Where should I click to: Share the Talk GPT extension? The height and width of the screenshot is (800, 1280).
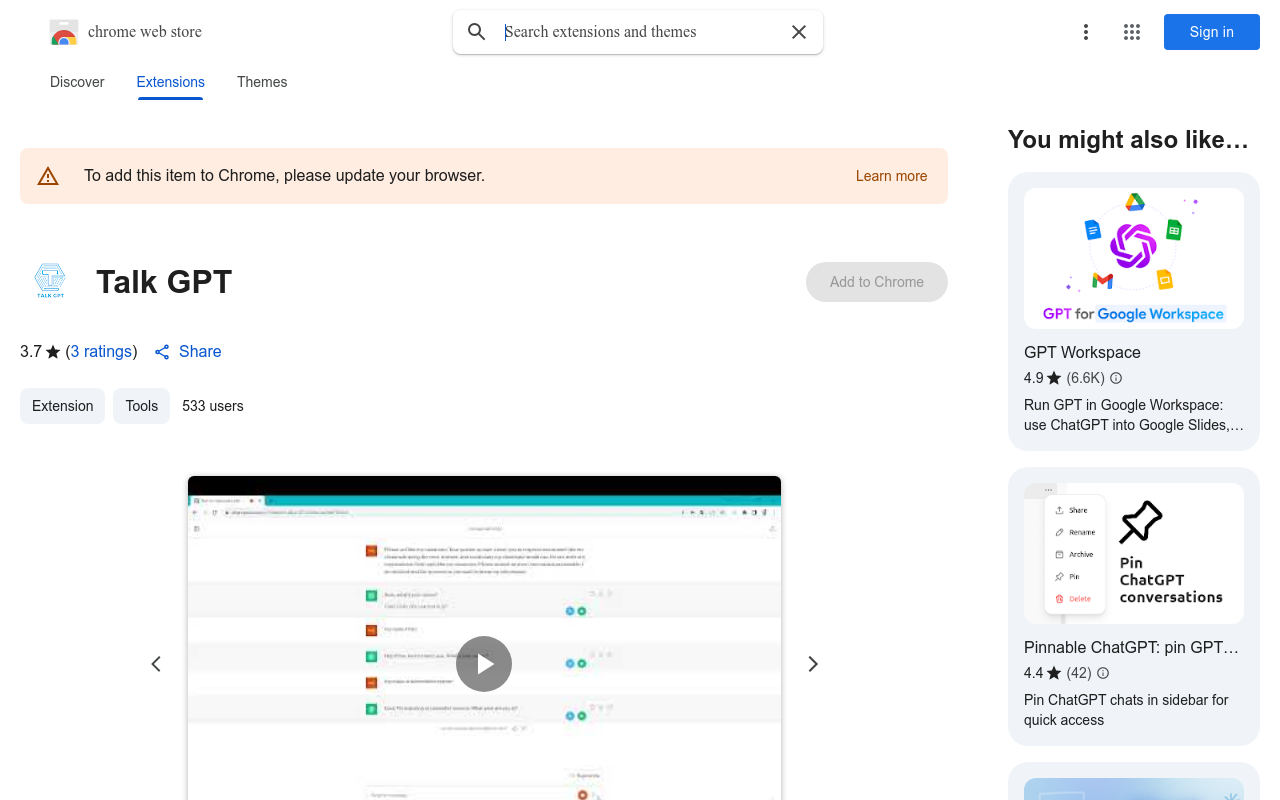coord(188,351)
